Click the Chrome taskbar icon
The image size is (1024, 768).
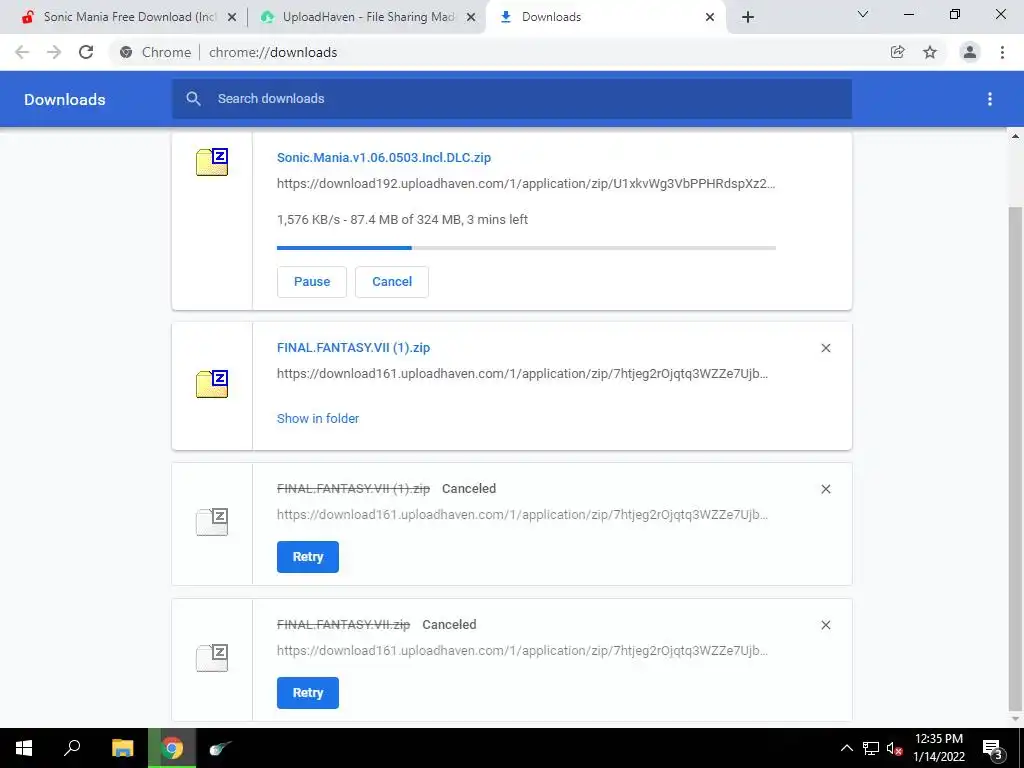point(172,748)
